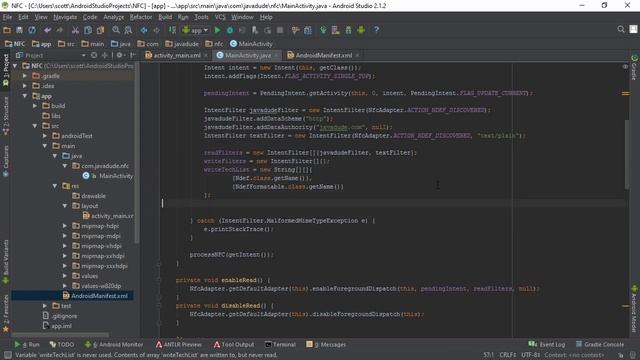Open the ANTLR Preview tool window
This screenshot has height=360, width=640.
pyautogui.click(x=179, y=344)
